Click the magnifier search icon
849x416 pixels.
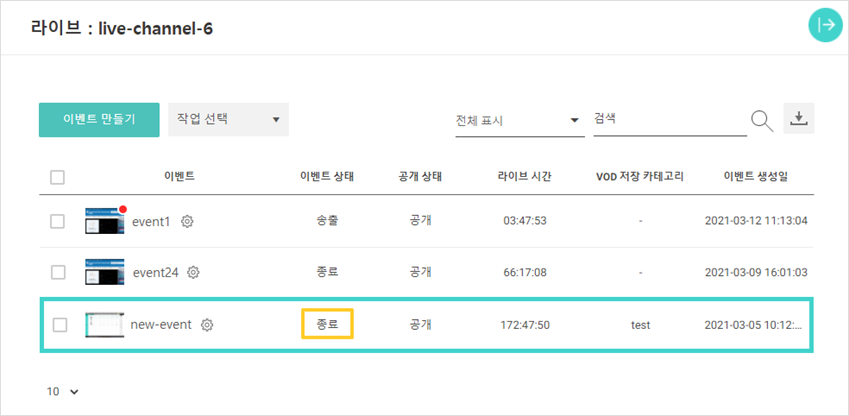(762, 121)
